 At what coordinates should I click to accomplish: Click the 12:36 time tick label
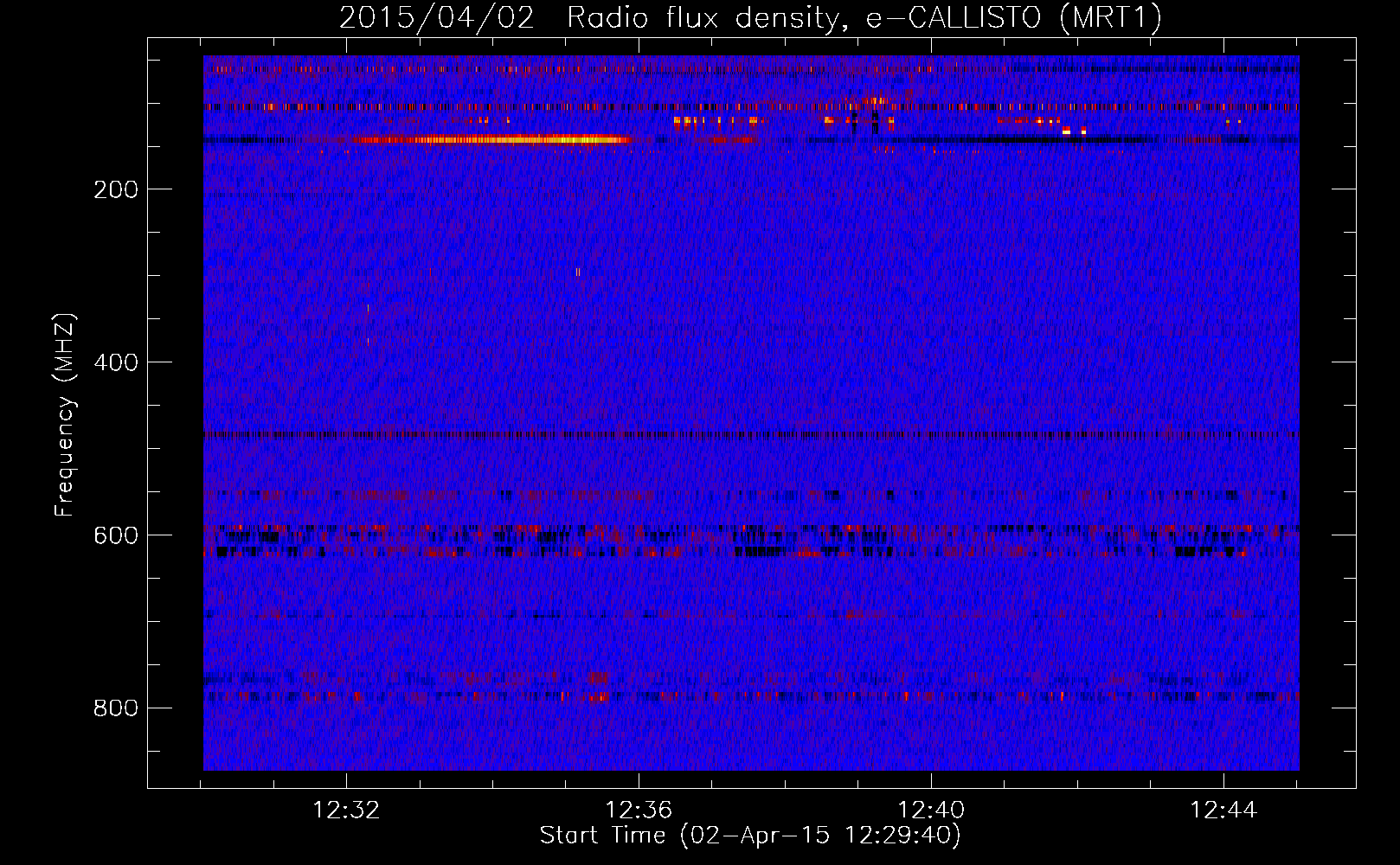pyautogui.click(x=639, y=811)
